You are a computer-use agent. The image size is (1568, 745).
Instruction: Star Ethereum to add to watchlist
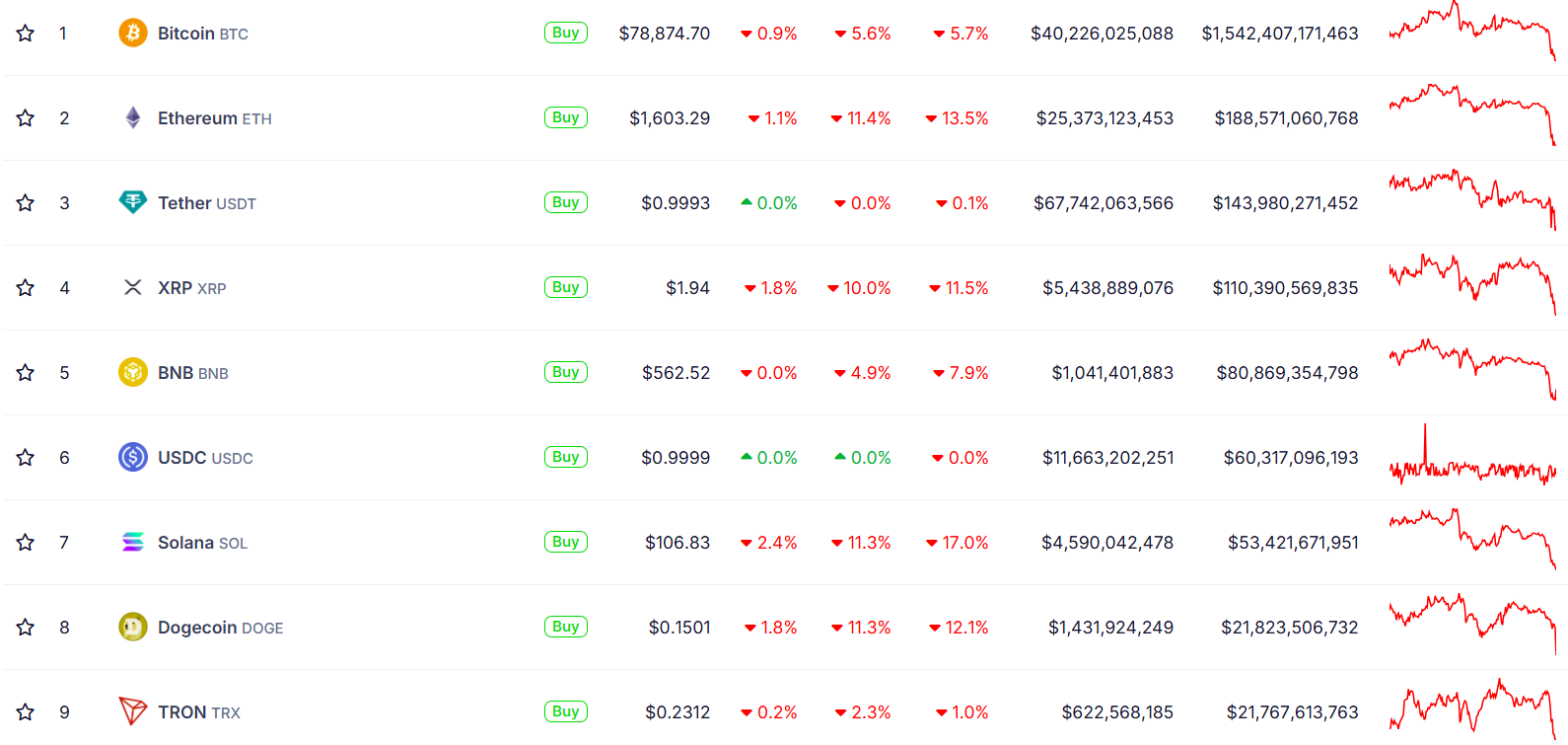pos(26,118)
